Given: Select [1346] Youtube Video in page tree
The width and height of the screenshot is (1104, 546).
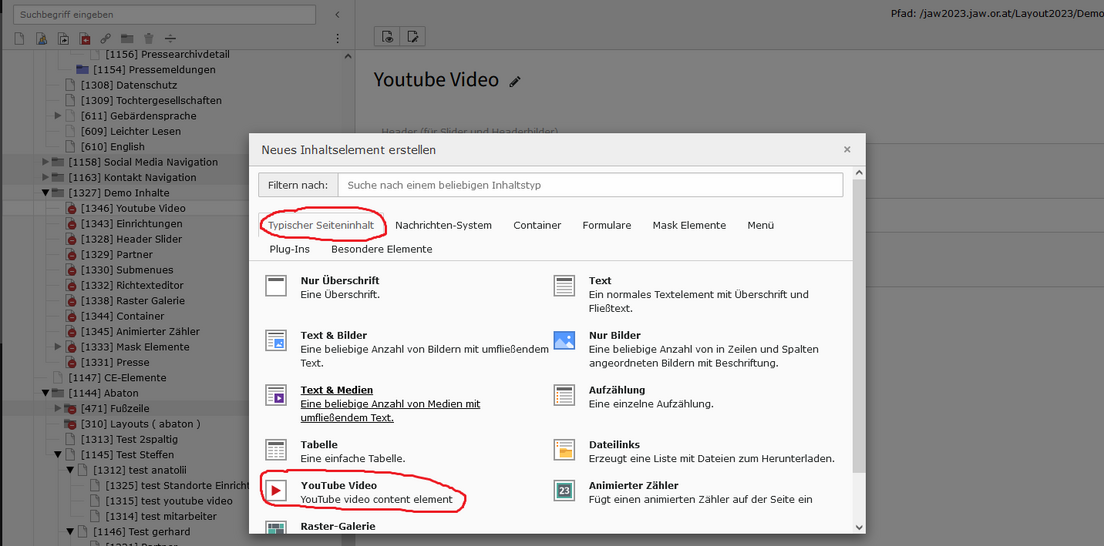Looking at the screenshot, I should (x=133, y=208).
